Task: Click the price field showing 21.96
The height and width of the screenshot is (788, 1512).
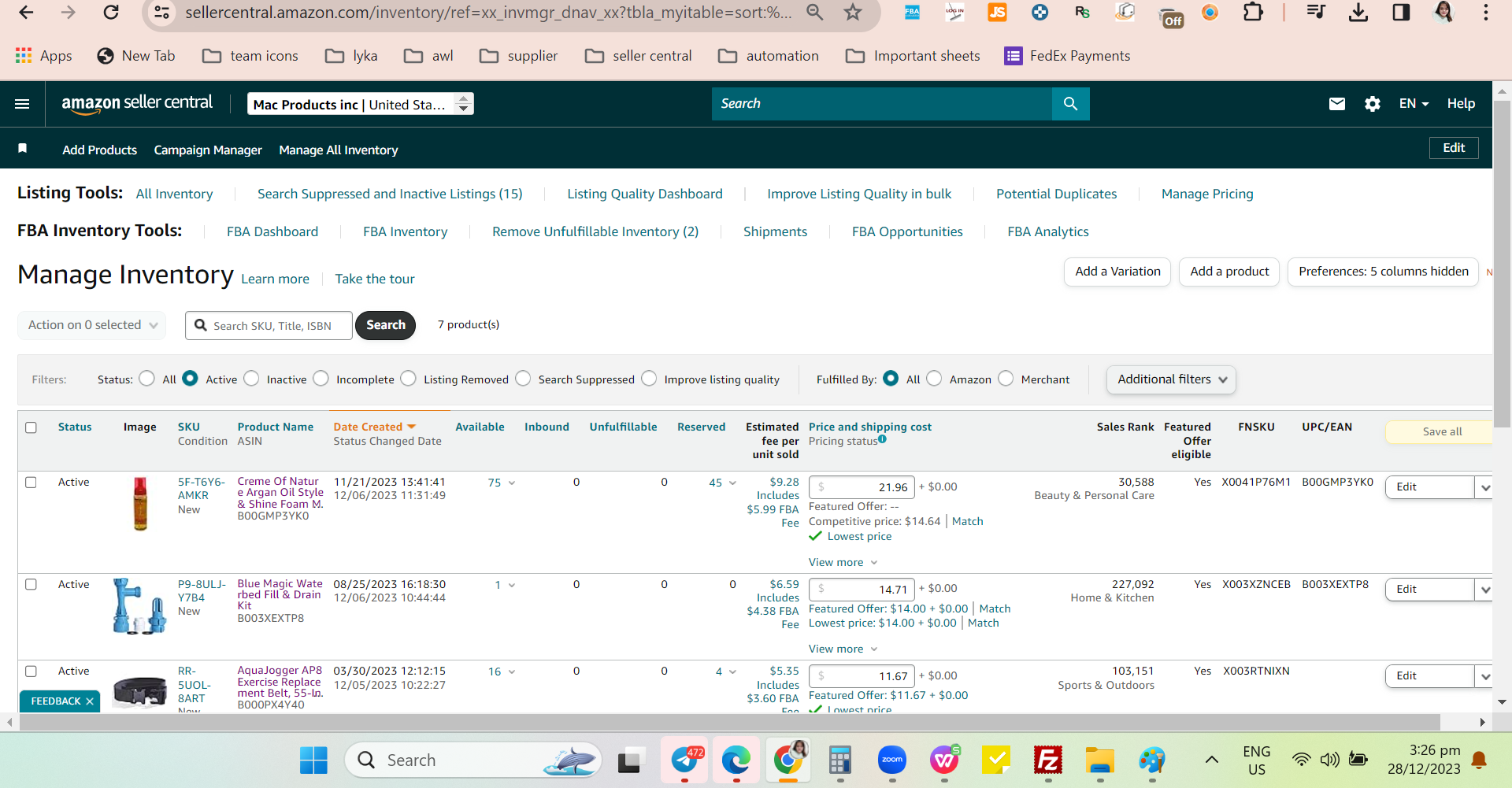Action: pos(863,487)
